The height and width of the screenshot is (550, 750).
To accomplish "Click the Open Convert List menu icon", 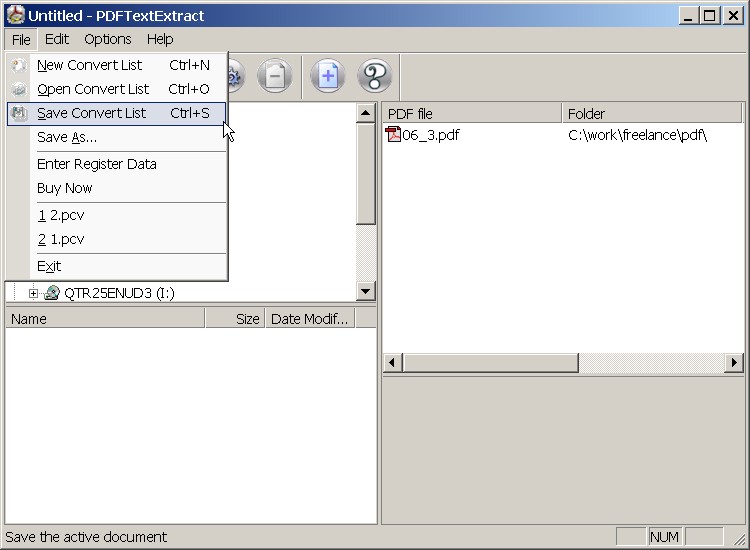I will pyautogui.click(x=19, y=89).
